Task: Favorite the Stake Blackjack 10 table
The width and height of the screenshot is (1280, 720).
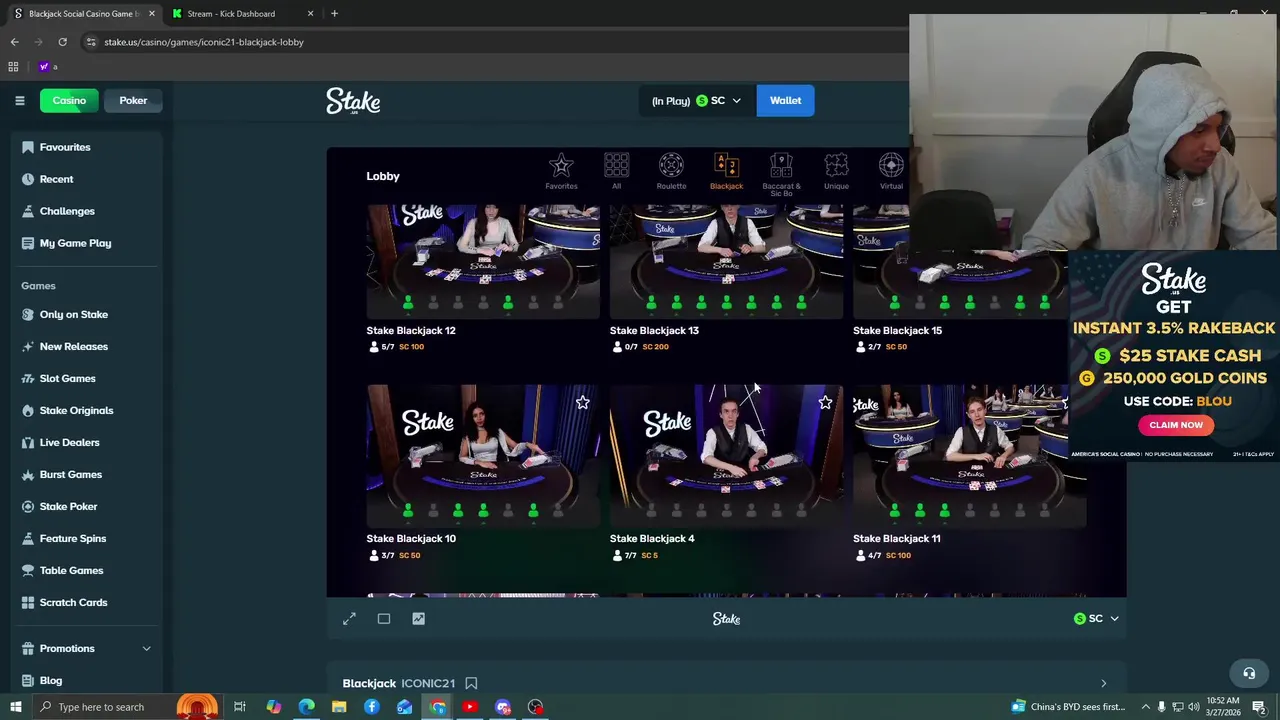Action: click(582, 402)
